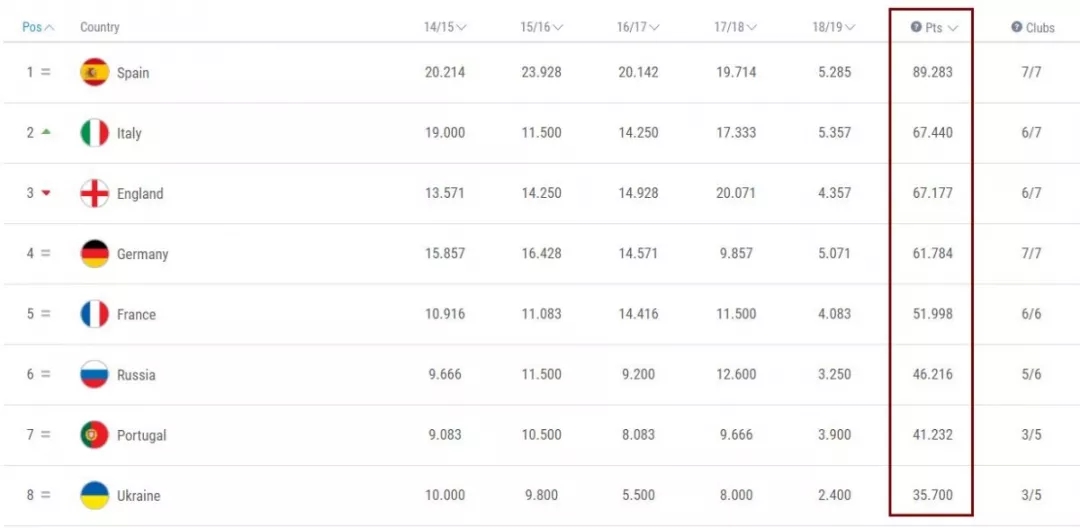Sort by the 17/18 season column

[x=736, y=28]
